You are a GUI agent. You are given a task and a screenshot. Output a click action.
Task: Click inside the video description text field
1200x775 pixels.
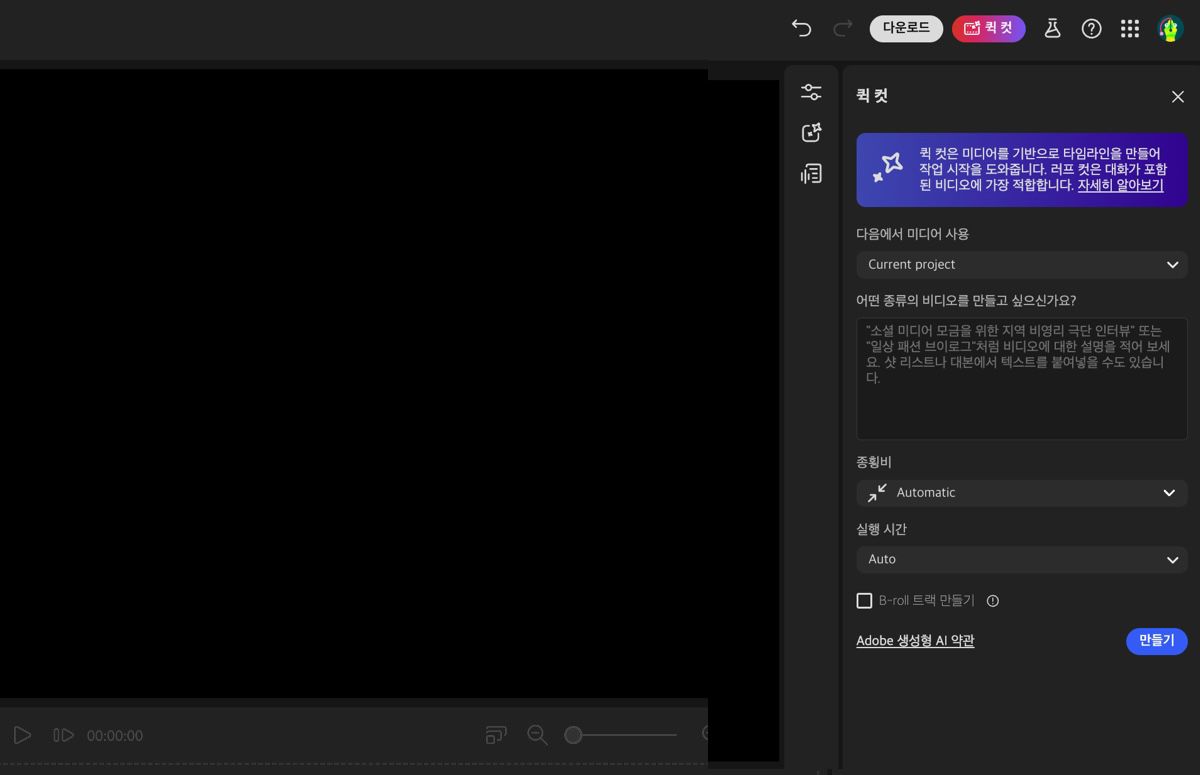[1021, 378]
